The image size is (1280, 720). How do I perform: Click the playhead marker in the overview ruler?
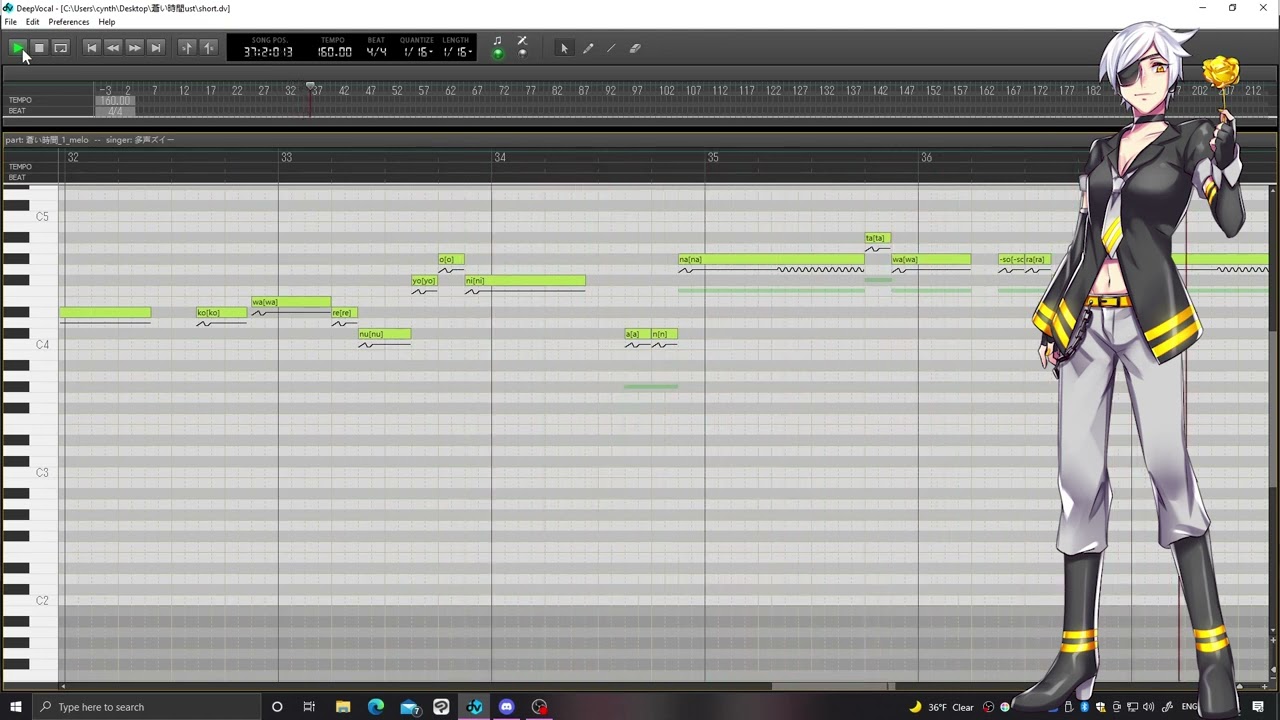tap(310, 85)
